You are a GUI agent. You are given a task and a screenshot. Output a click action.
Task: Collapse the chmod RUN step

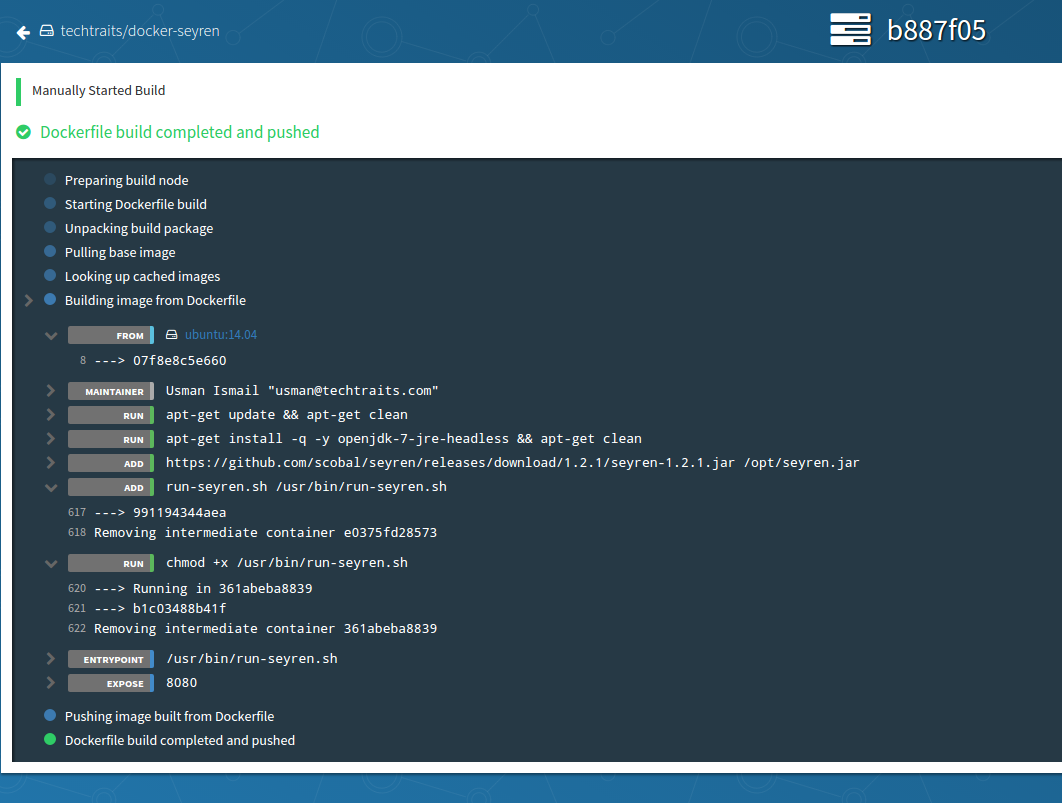coord(50,564)
